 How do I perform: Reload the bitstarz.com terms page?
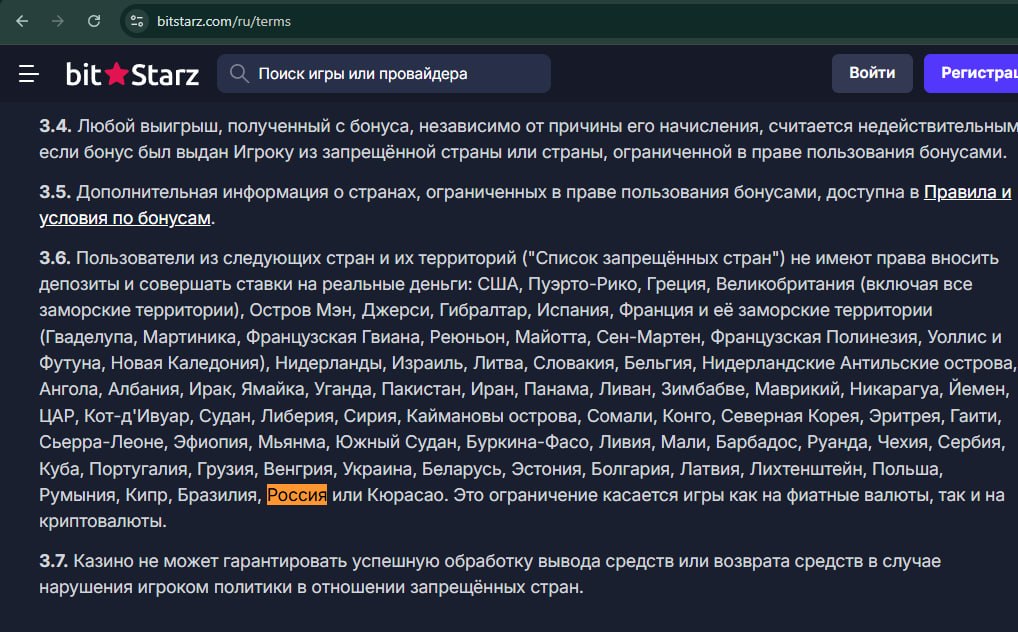pyautogui.click(x=94, y=19)
